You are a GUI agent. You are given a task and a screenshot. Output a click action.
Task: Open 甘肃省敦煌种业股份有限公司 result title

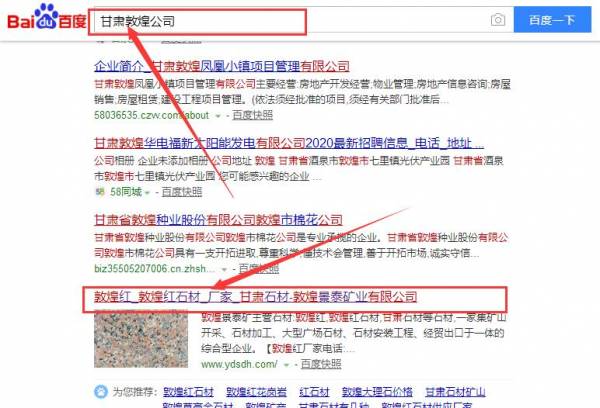coord(238,220)
